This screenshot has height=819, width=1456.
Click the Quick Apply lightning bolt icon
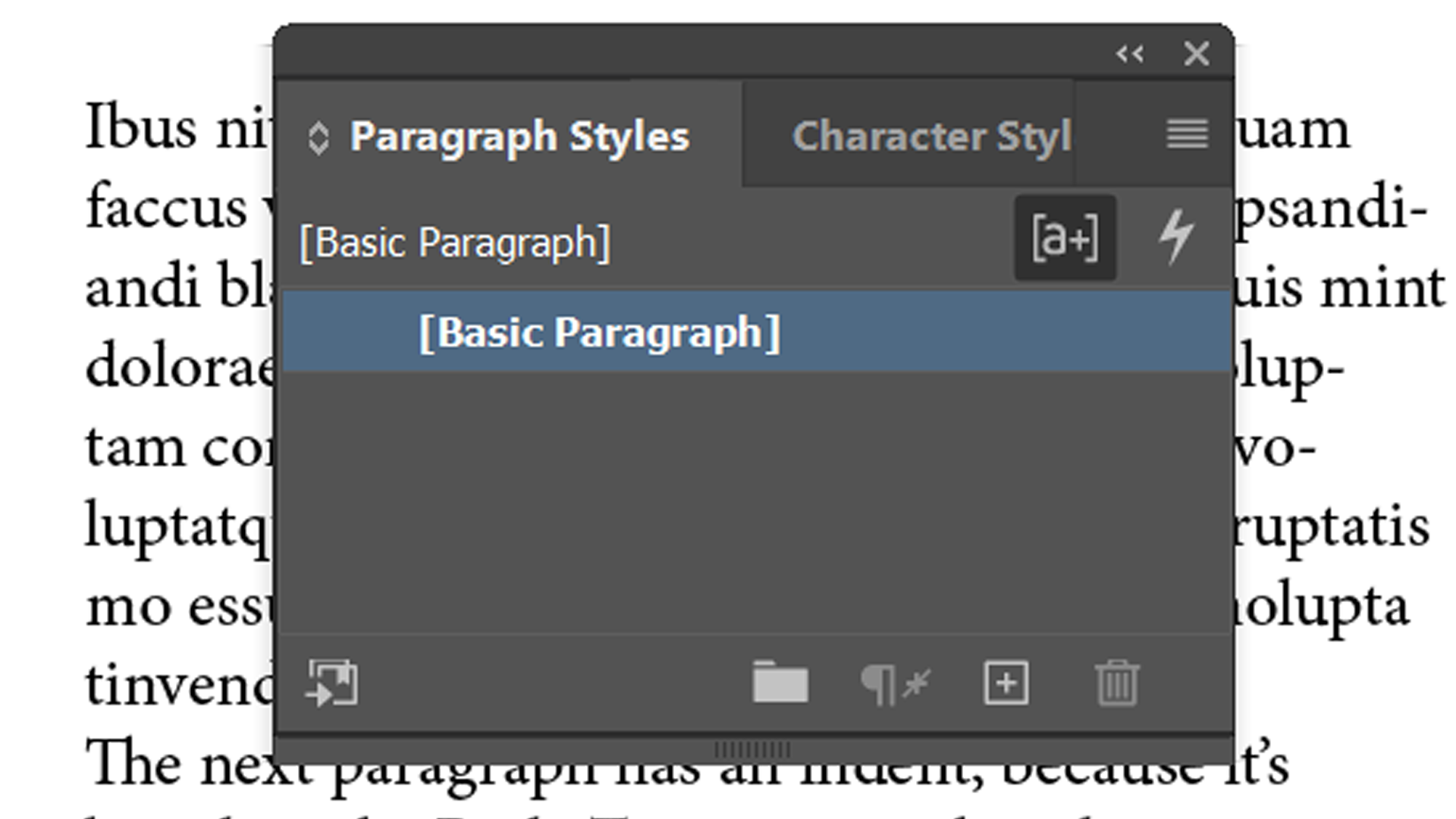click(x=1176, y=237)
